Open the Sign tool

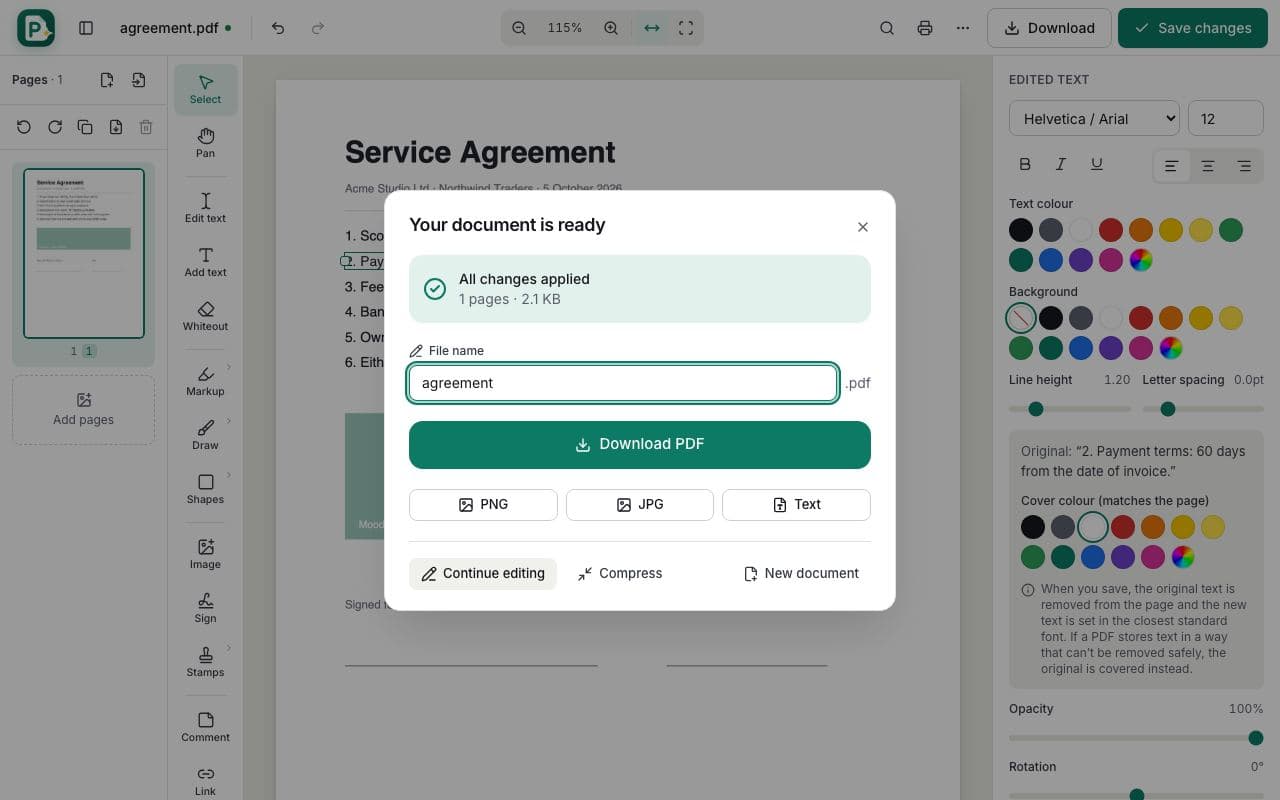[205, 608]
